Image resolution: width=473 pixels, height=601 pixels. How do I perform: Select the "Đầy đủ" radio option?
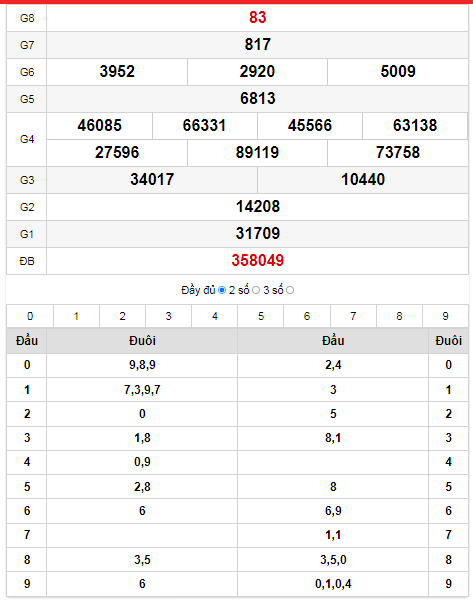click(x=222, y=291)
